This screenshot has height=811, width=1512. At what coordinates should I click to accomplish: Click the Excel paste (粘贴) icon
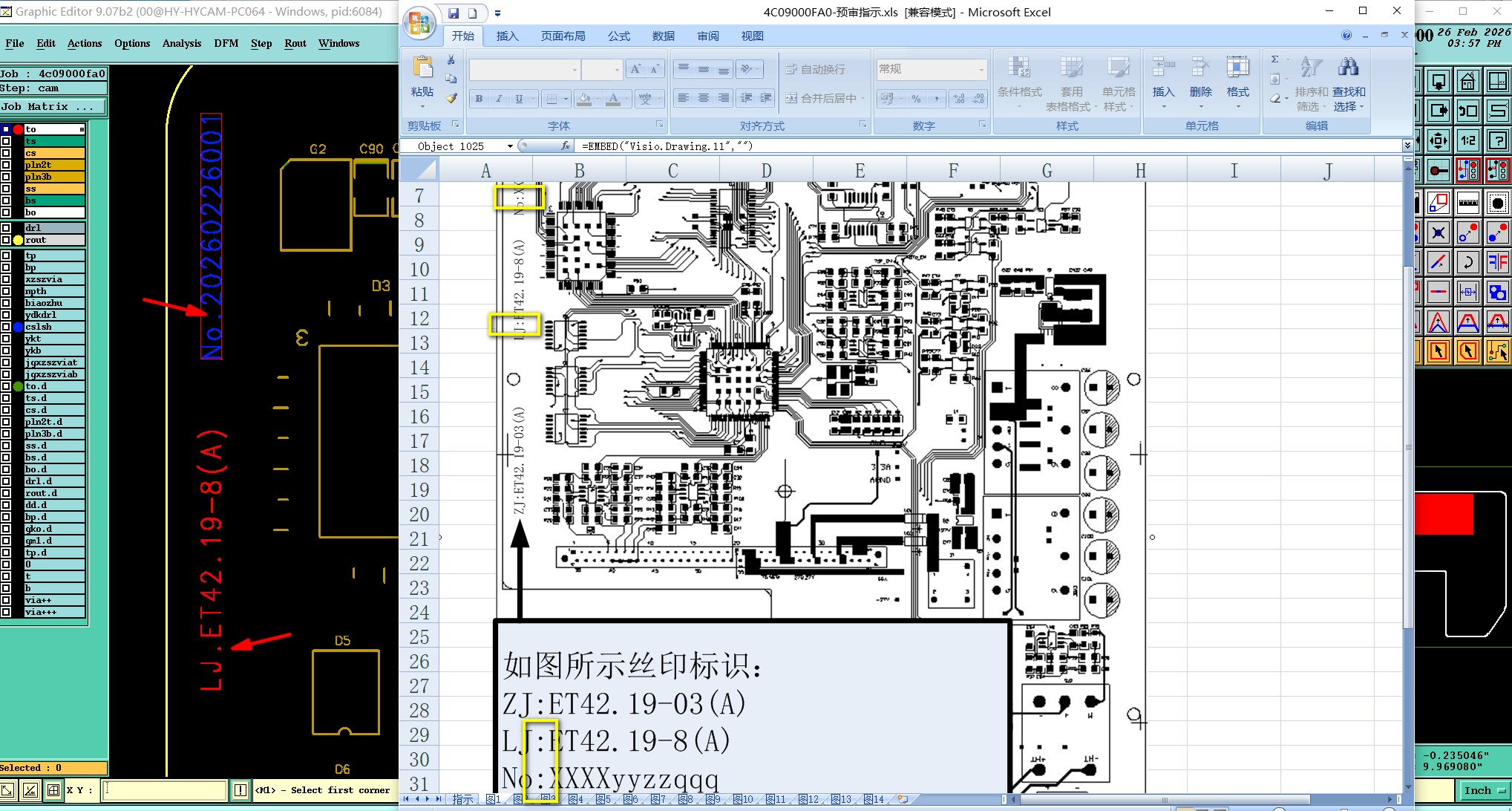click(422, 68)
